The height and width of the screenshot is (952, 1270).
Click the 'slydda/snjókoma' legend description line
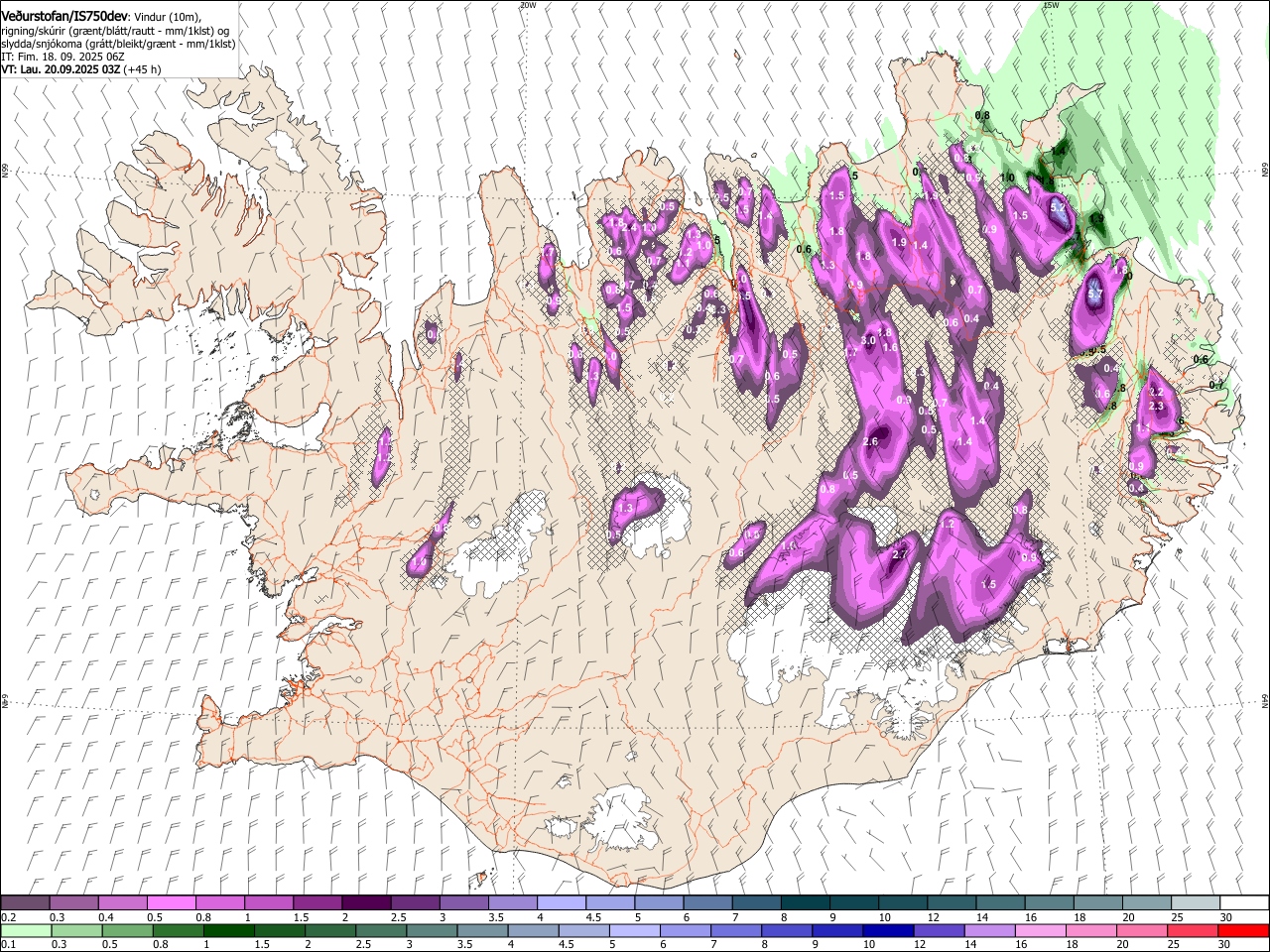coord(118,44)
